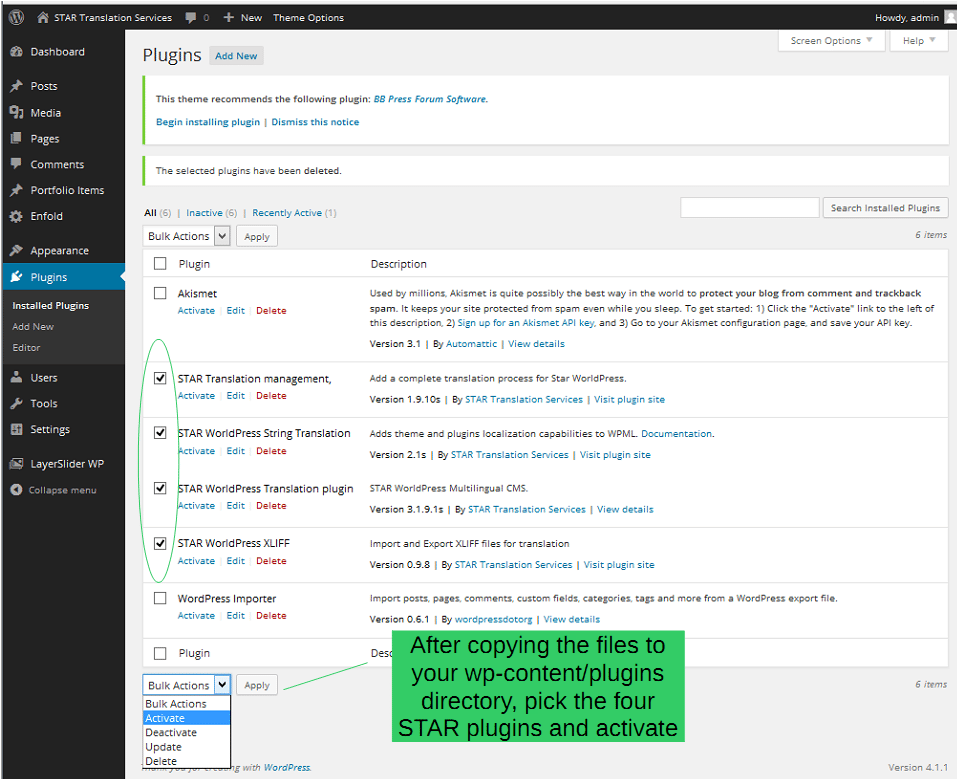Click the Portfolio Items pin icon
This screenshot has height=779, width=957.
pyautogui.click(x=16, y=190)
